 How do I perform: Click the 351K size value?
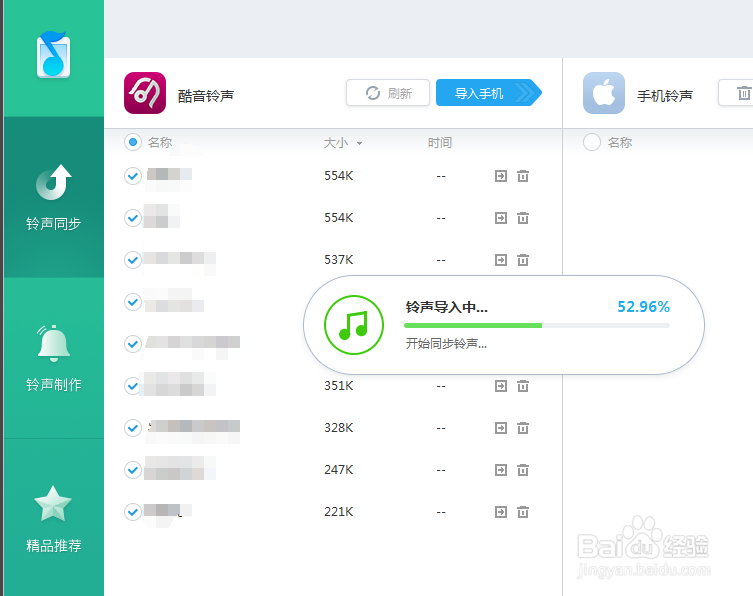tap(339, 386)
